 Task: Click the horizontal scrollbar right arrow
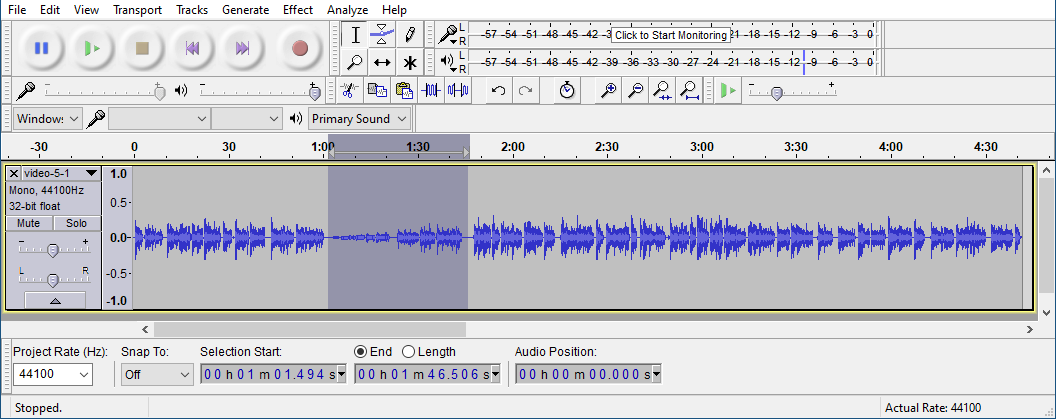1030,329
